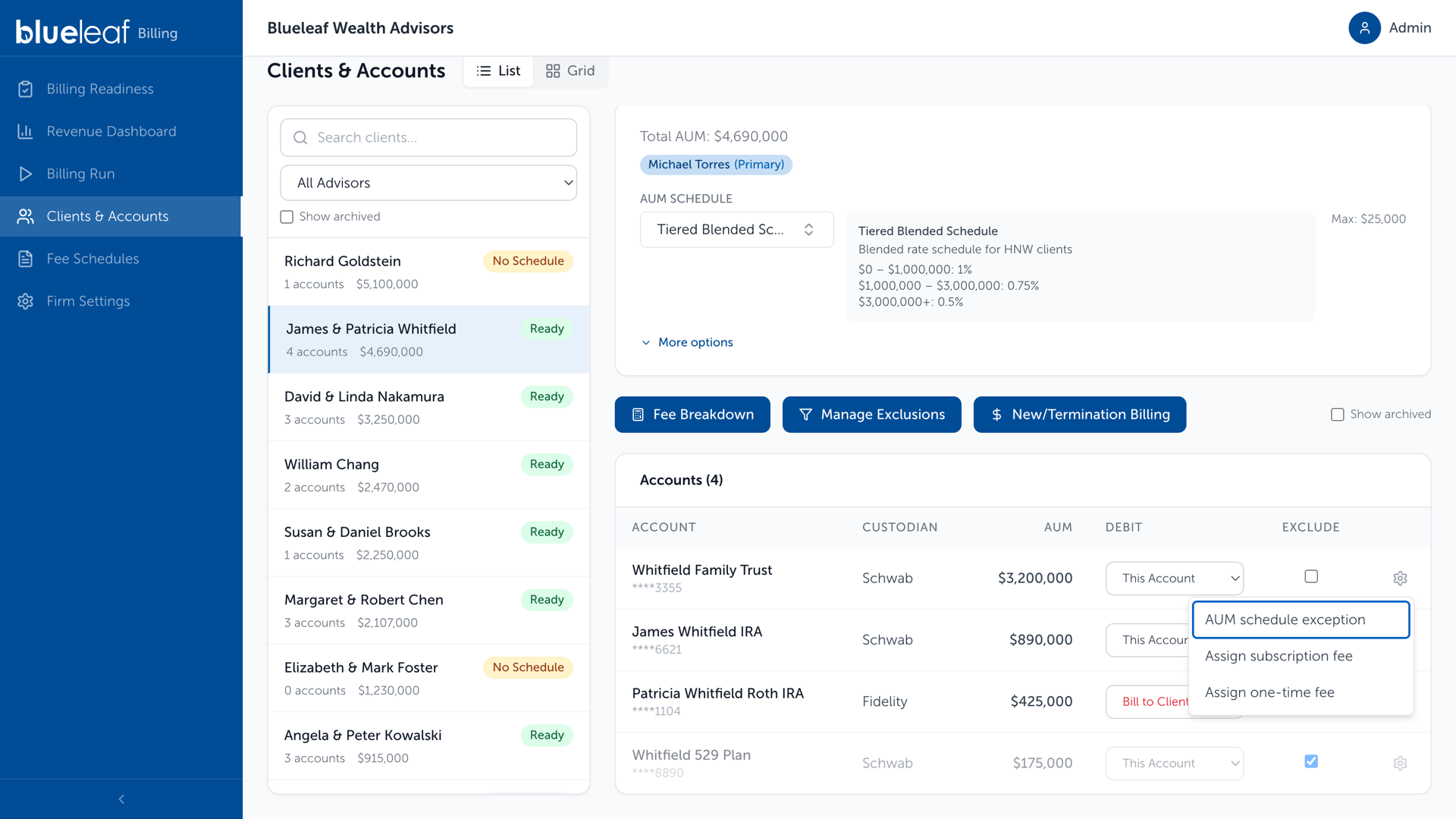Click the funnel icon in Manage Exclusions

[805, 415]
